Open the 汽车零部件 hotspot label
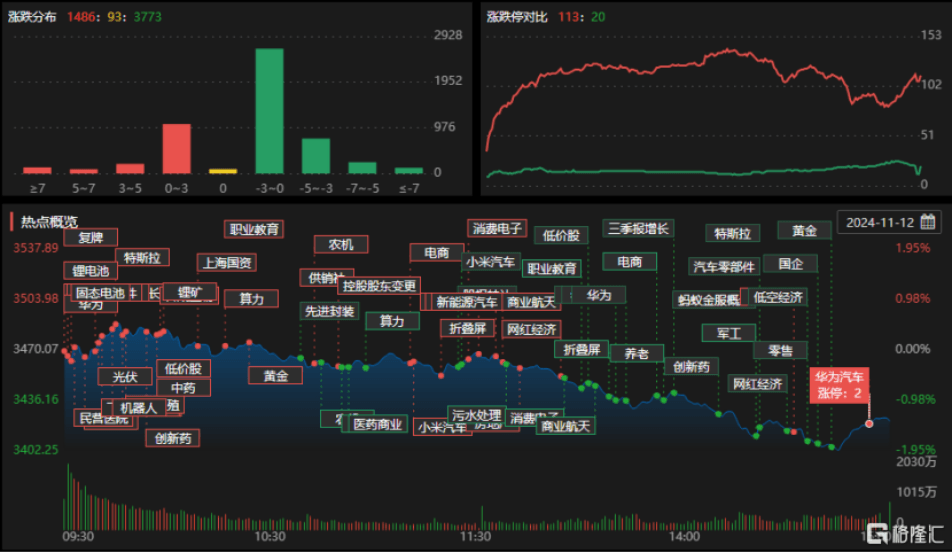 coord(723,266)
